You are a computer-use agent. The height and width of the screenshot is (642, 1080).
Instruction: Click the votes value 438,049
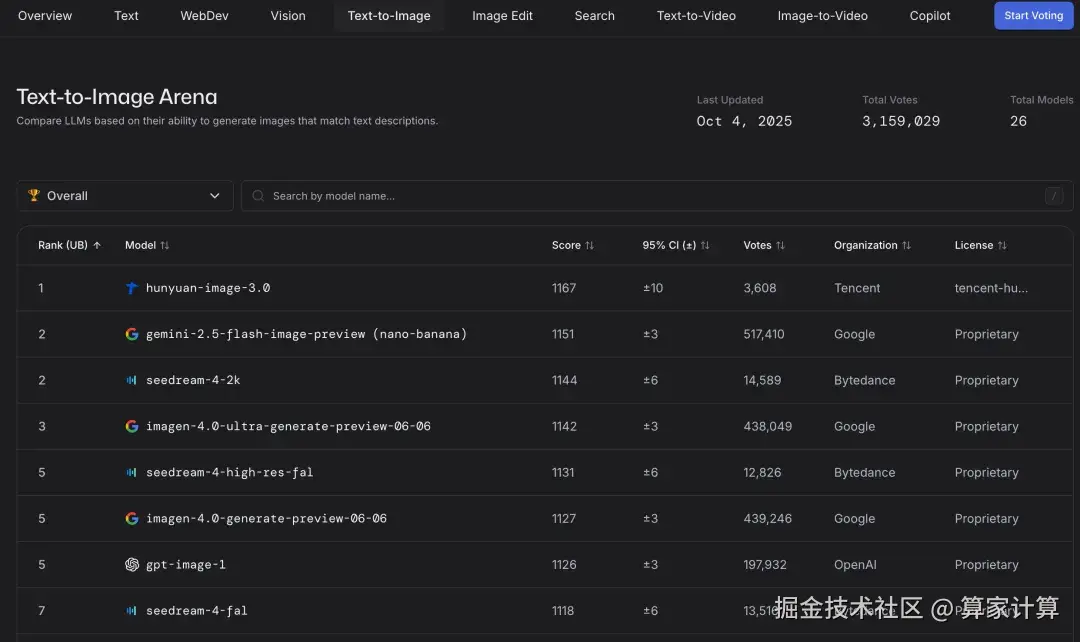click(x=767, y=426)
